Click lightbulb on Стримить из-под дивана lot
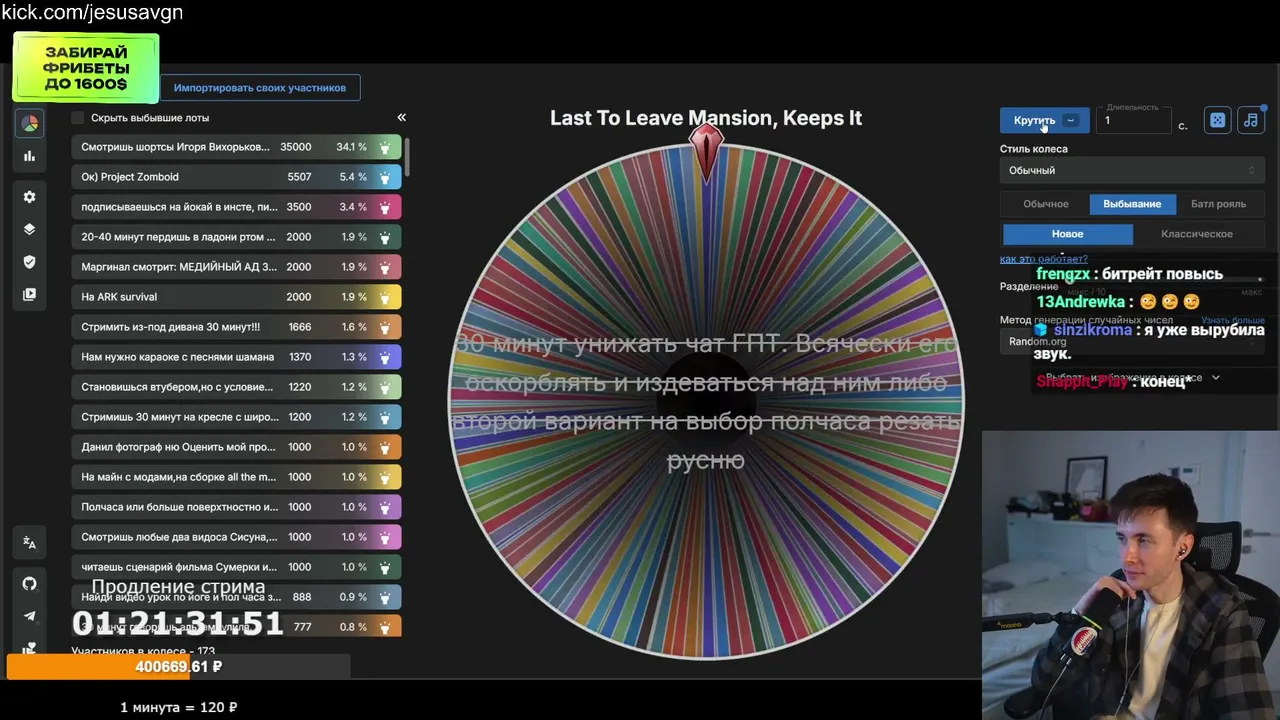The height and width of the screenshot is (720, 1280). [x=387, y=327]
